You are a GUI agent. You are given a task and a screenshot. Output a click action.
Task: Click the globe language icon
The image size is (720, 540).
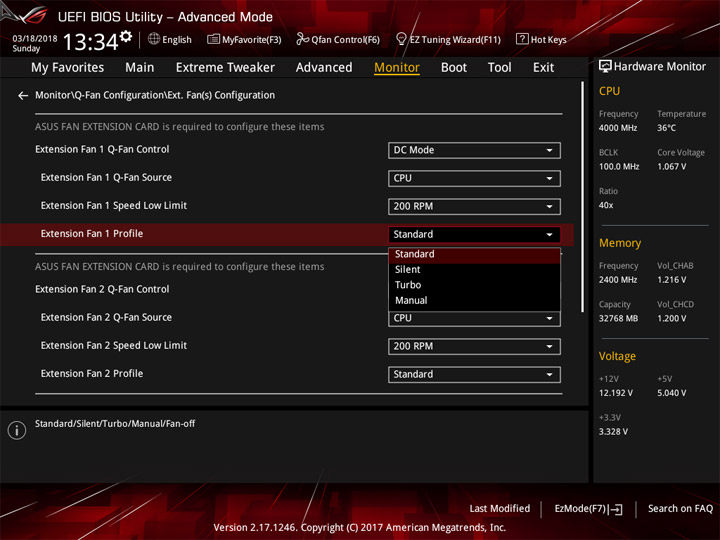[x=154, y=39]
